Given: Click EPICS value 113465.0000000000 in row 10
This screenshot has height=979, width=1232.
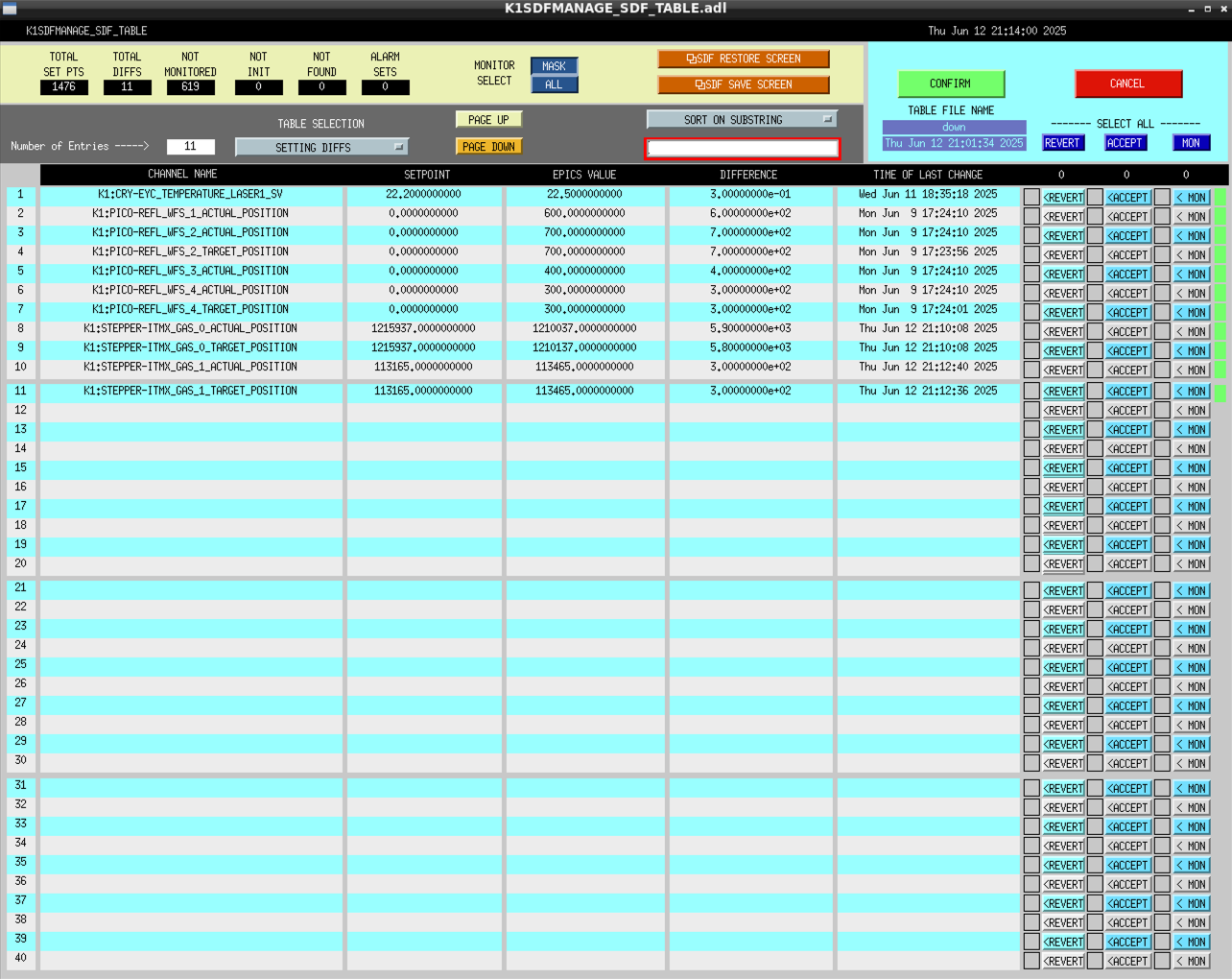Looking at the screenshot, I should click(584, 367).
